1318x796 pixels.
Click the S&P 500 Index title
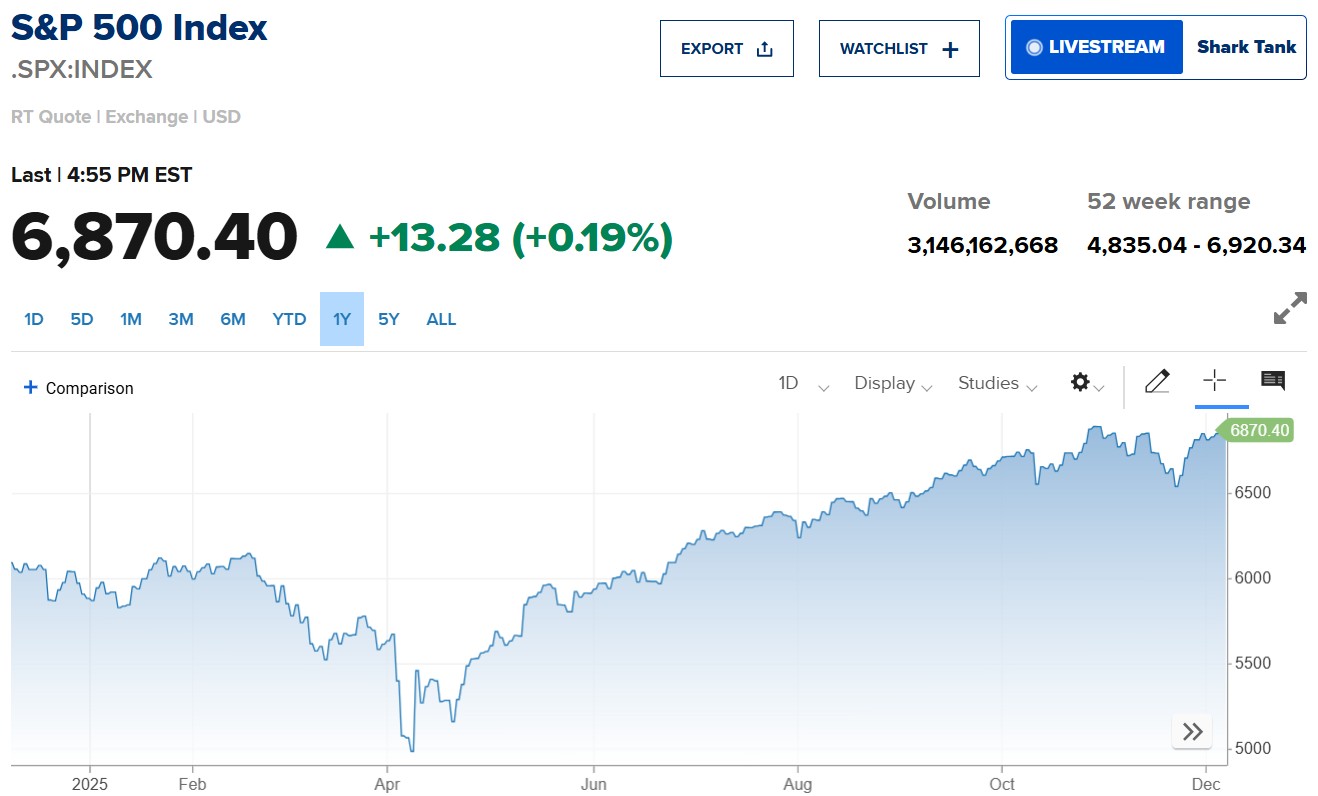point(138,28)
